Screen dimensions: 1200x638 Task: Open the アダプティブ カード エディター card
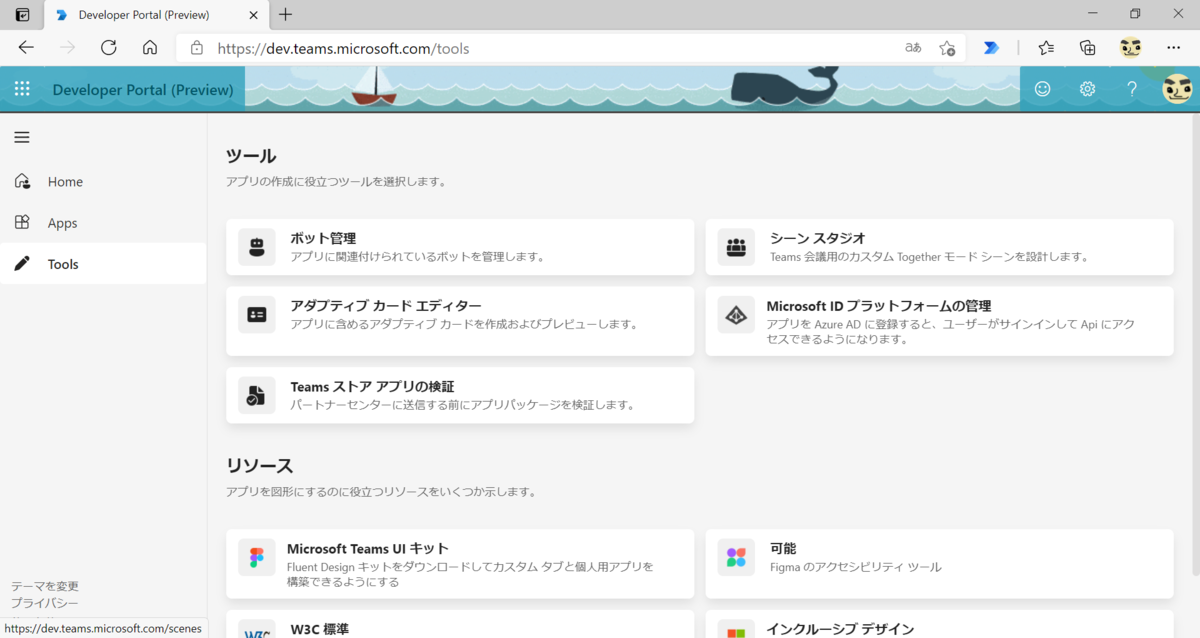tap(460, 321)
